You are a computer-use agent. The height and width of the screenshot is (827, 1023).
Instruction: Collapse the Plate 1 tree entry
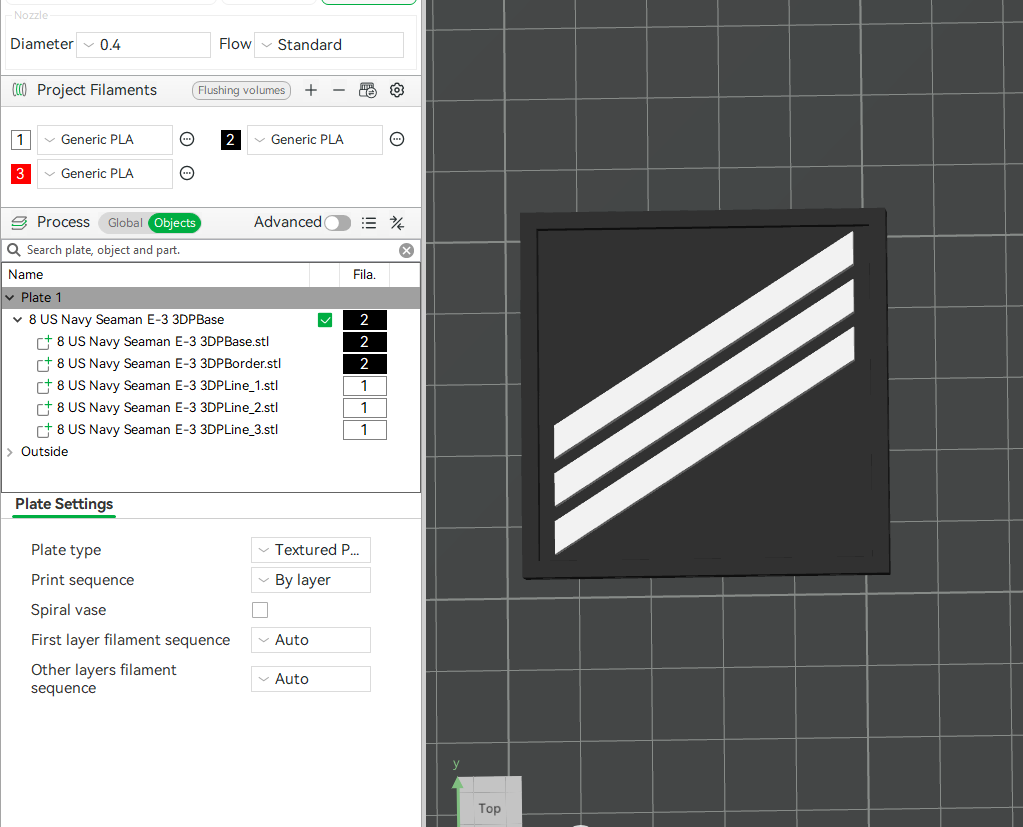click(x=10, y=297)
